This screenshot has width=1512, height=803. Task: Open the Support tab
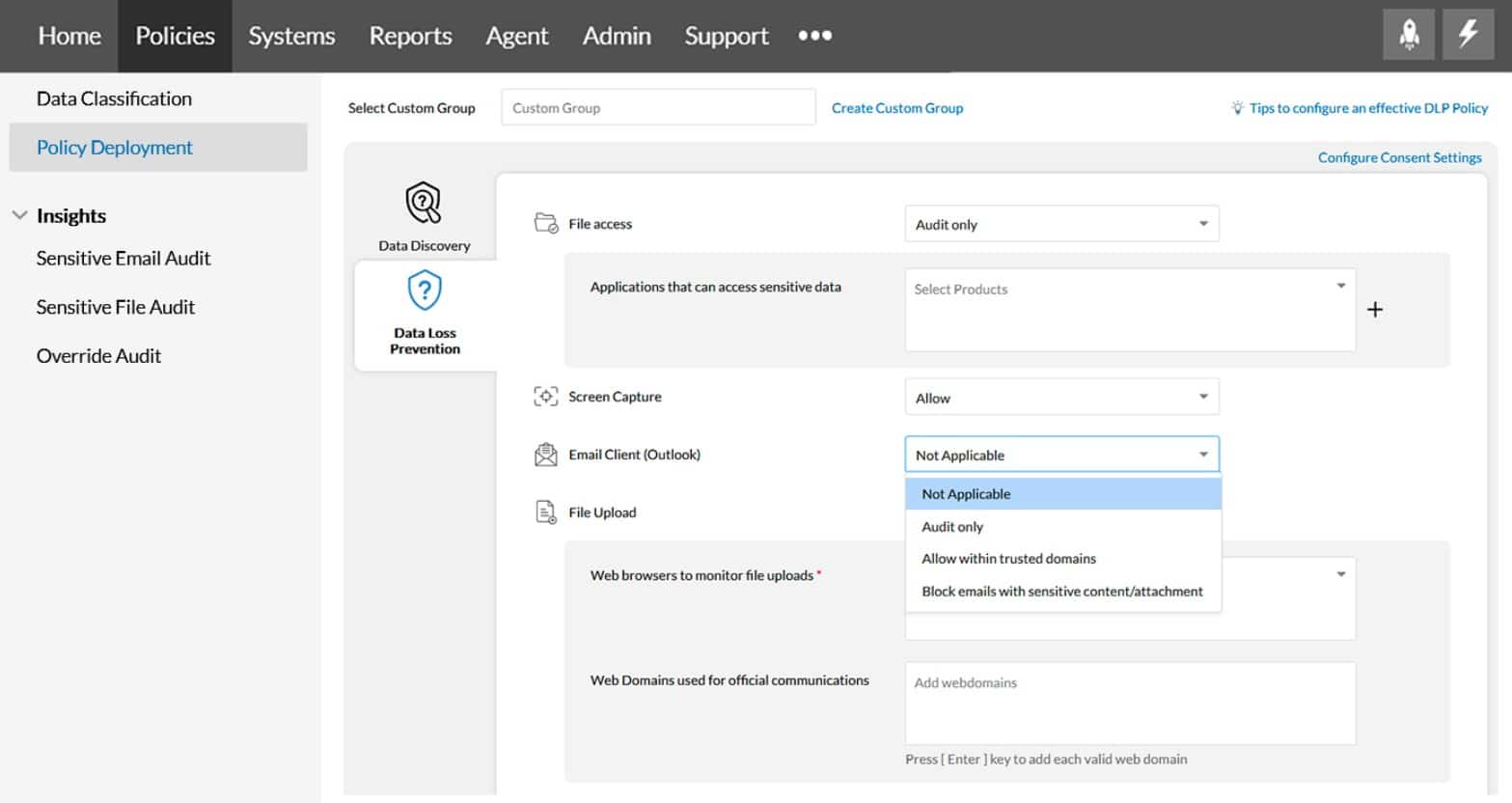click(x=727, y=36)
